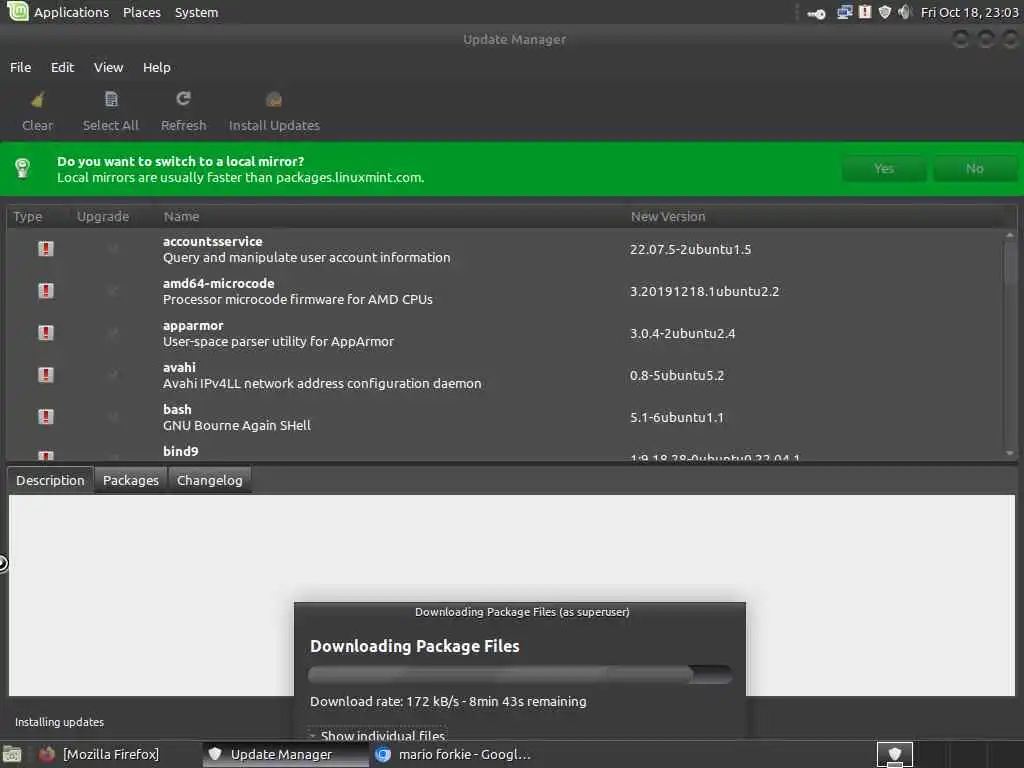The image size is (1024, 768).
Task: Sort by the New Version column header
Action: [x=668, y=216]
